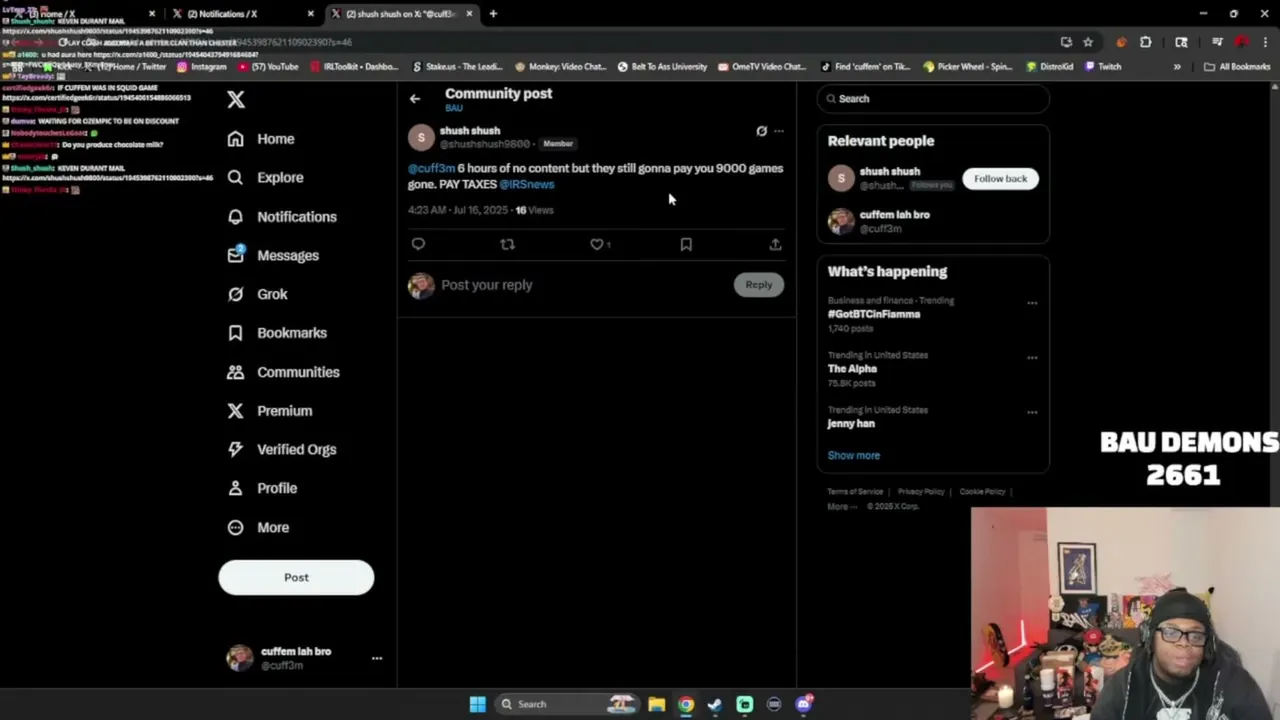Open the Twitch bookmark
The width and height of the screenshot is (1280, 720).
click(x=1102, y=67)
